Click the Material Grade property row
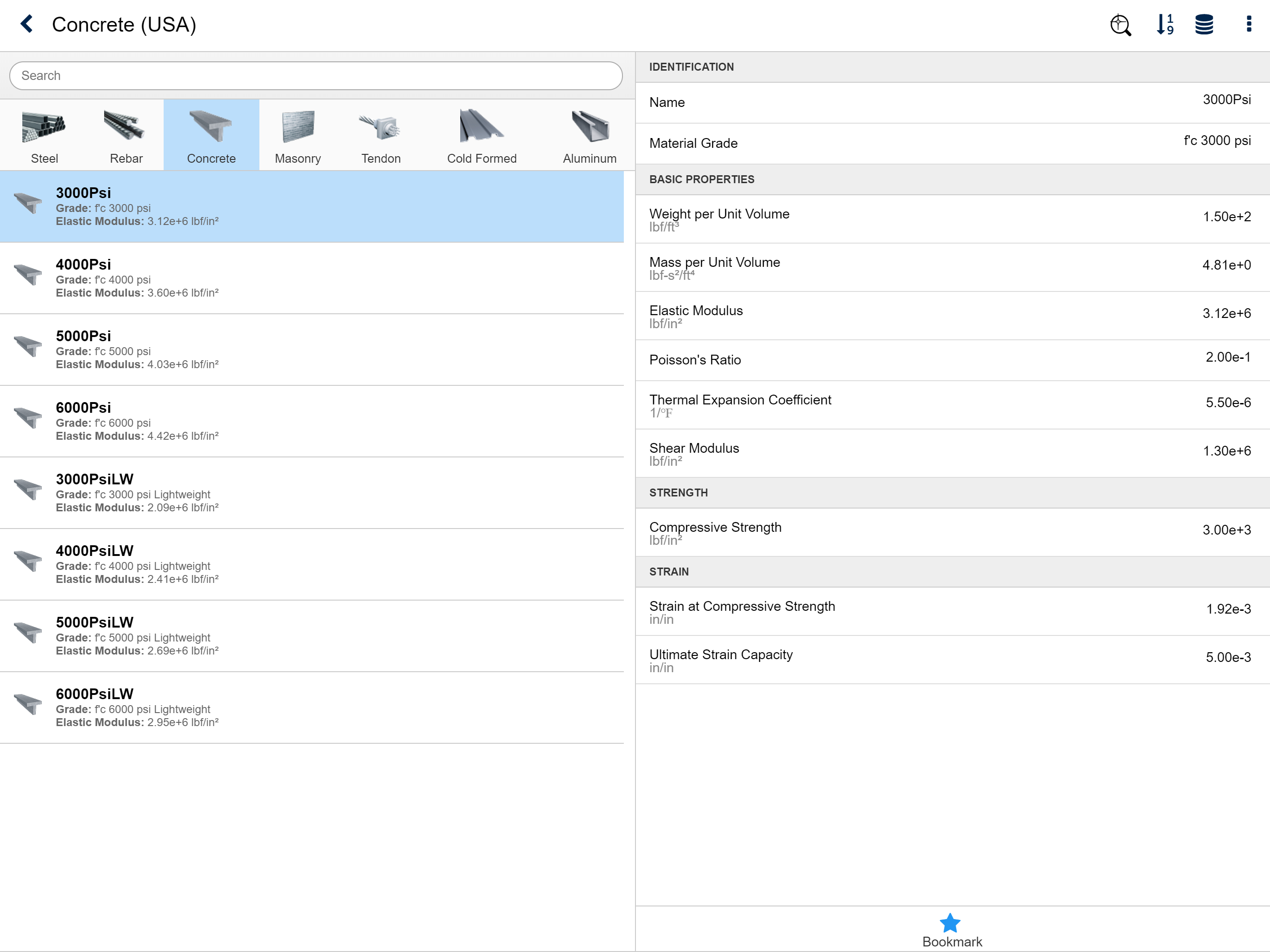 click(952, 144)
